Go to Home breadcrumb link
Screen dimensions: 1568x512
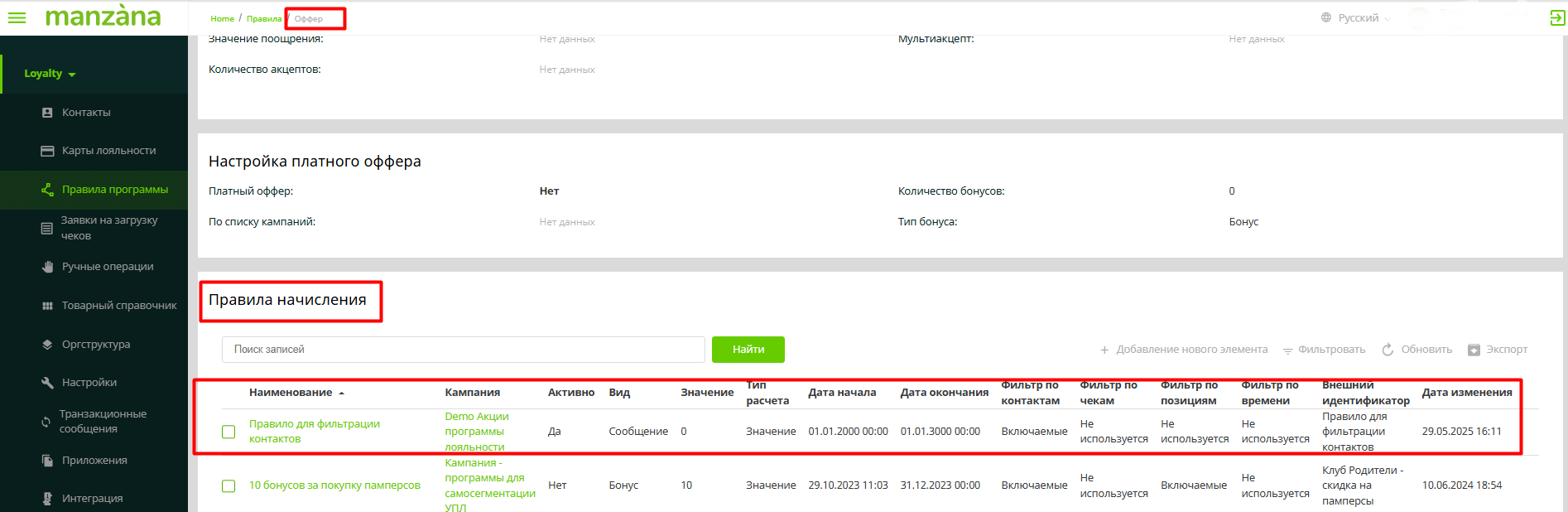click(222, 19)
